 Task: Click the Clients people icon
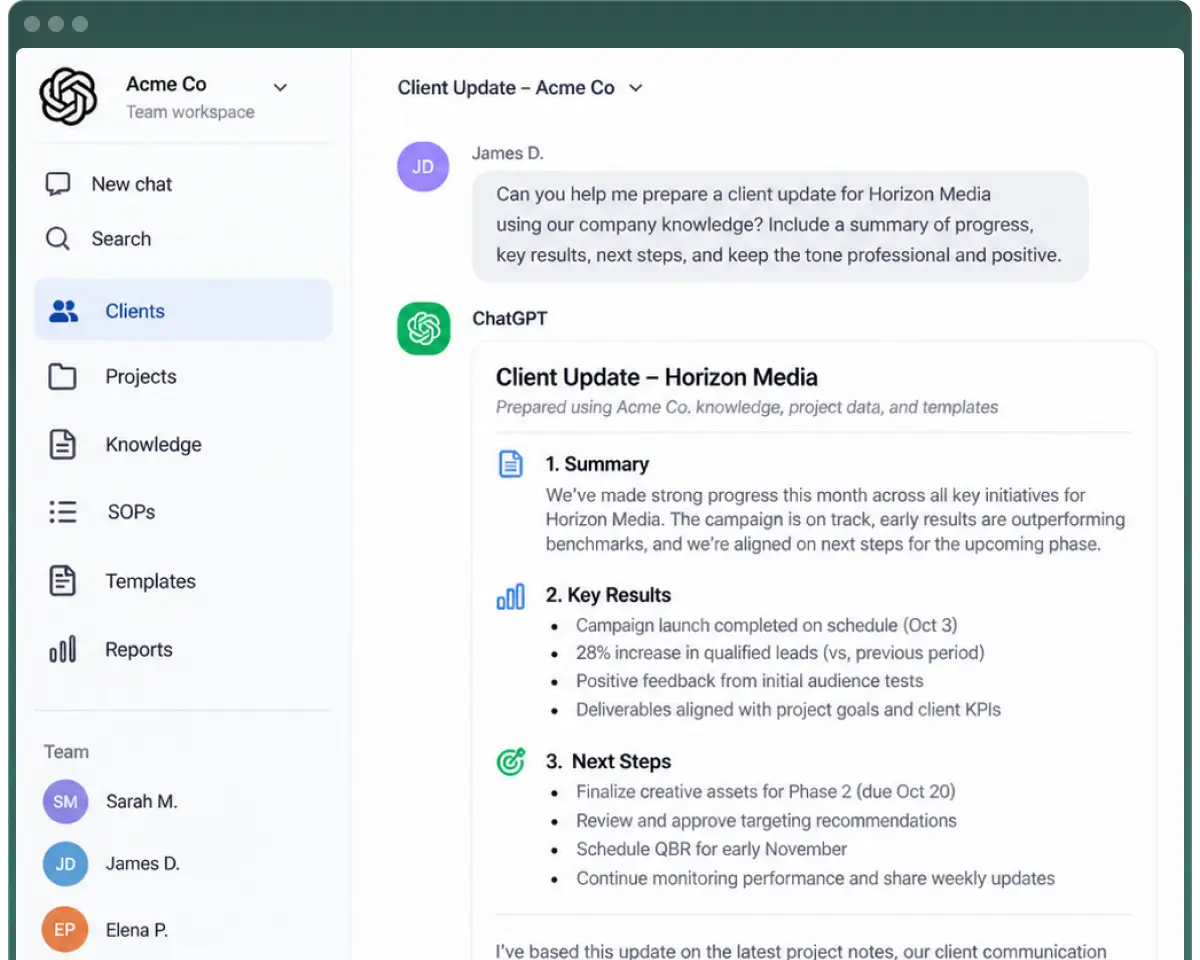(x=63, y=311)
